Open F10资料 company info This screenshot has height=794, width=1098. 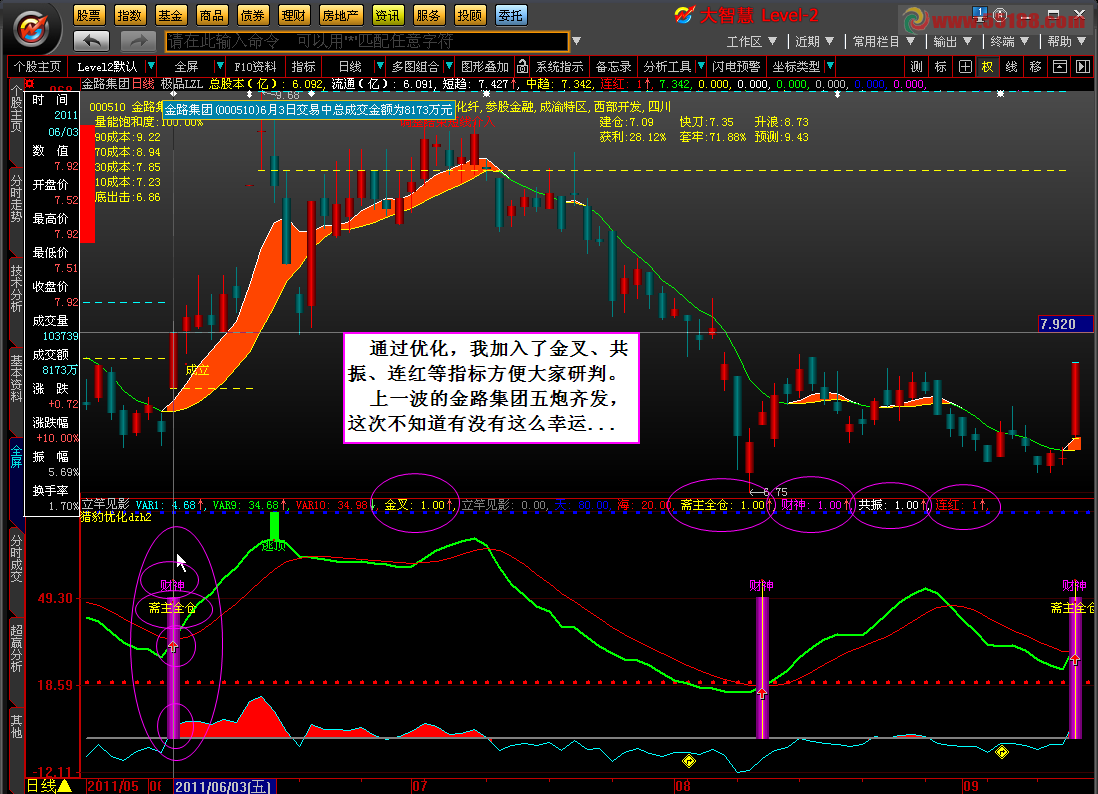pyautogui.click(x=255, y=67)
